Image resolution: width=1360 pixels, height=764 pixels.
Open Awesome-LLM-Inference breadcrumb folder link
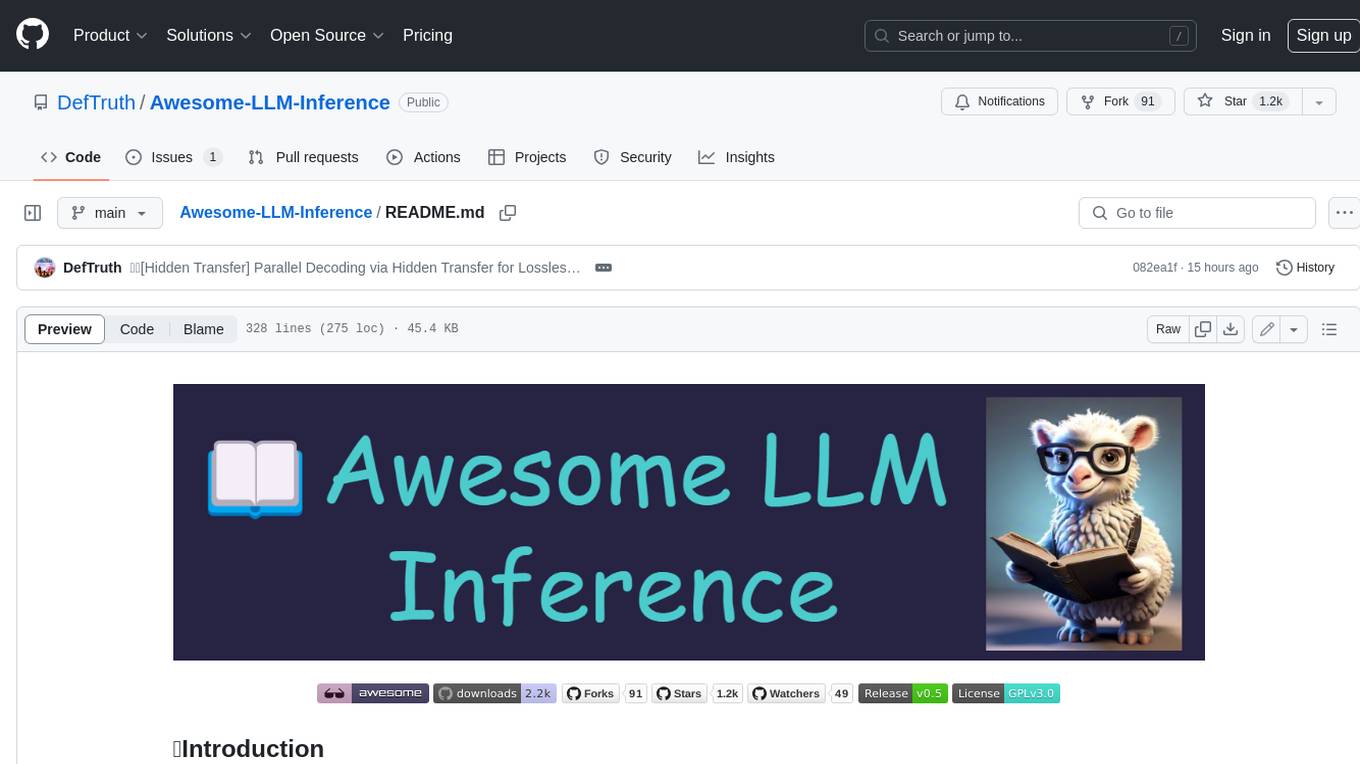tap(276, 212)
